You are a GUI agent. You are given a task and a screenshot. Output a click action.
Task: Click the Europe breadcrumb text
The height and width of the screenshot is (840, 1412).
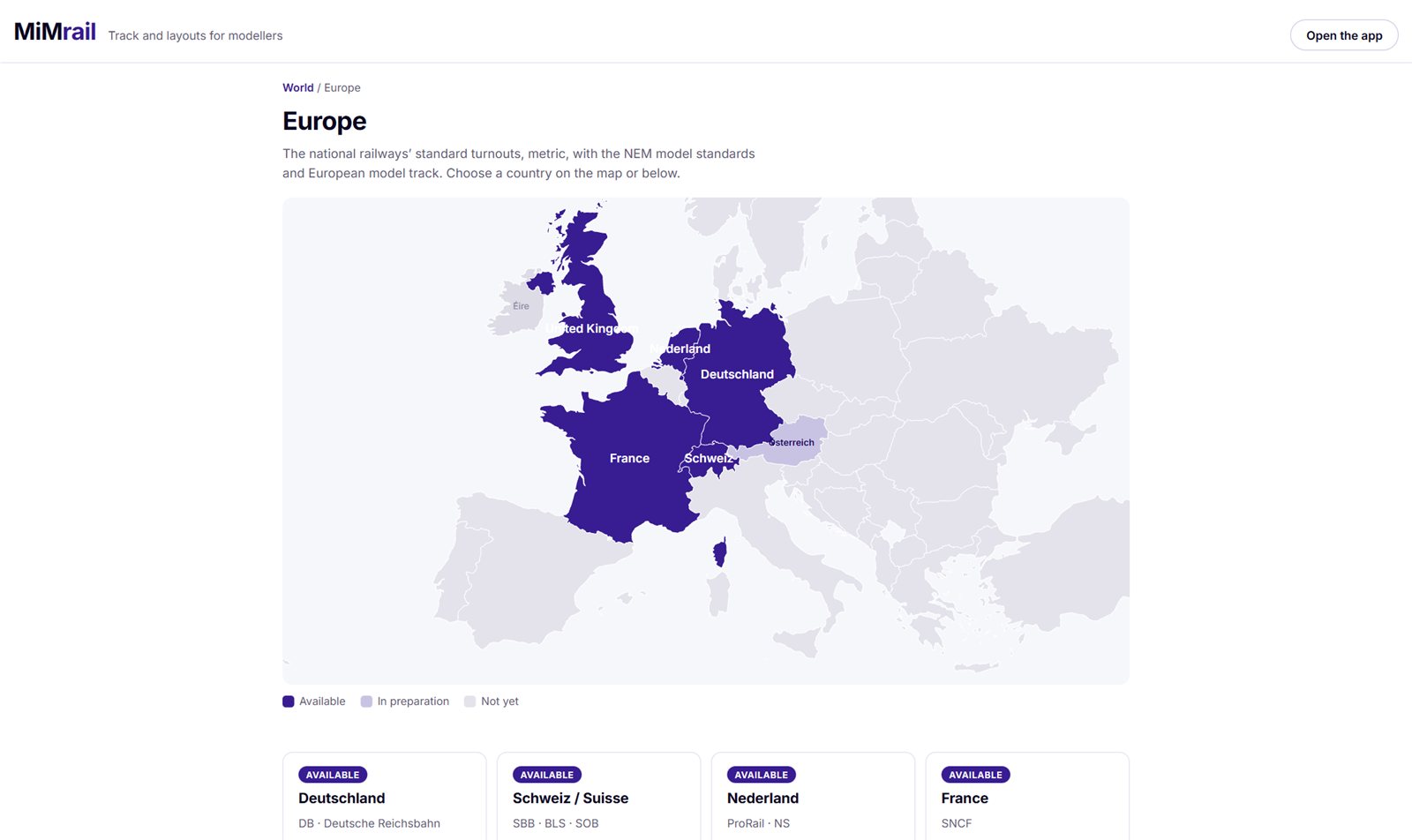pyautogui.click(x=342, y=87)
